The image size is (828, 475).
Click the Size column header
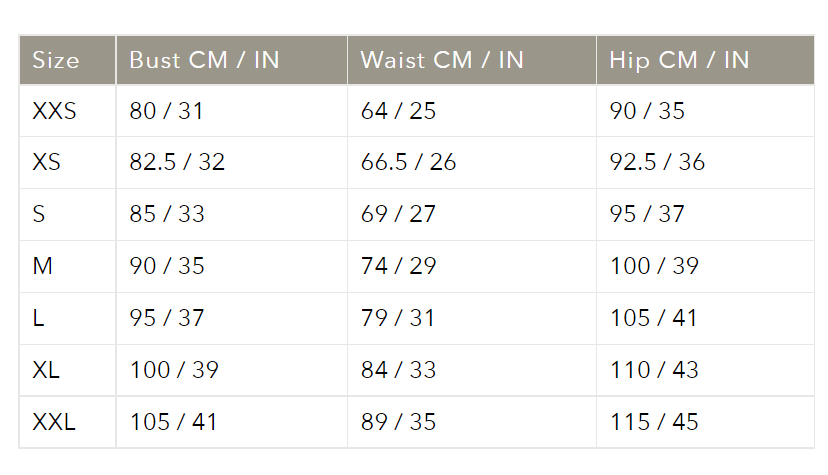[x=56, y=60]
